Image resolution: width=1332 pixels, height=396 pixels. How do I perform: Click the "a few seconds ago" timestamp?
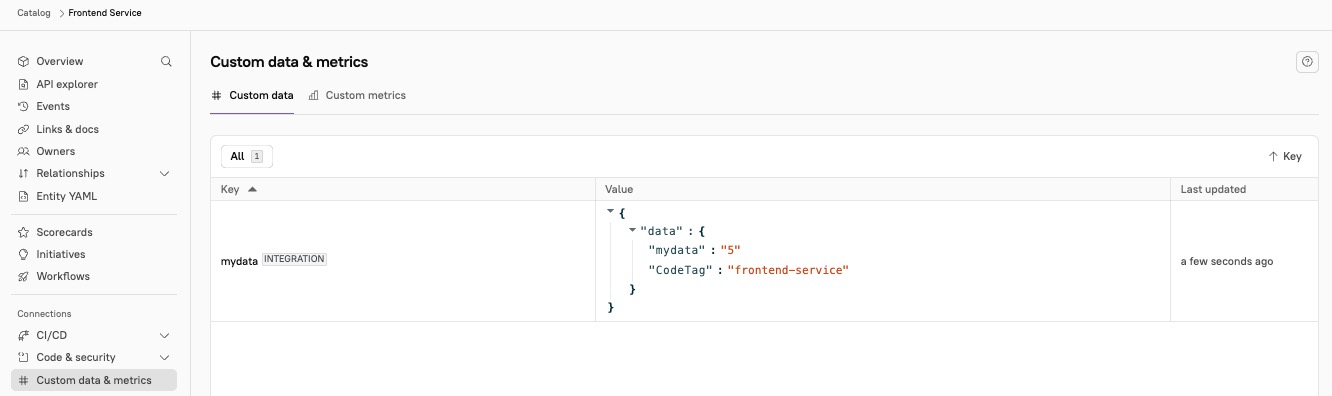[1227, 261]
